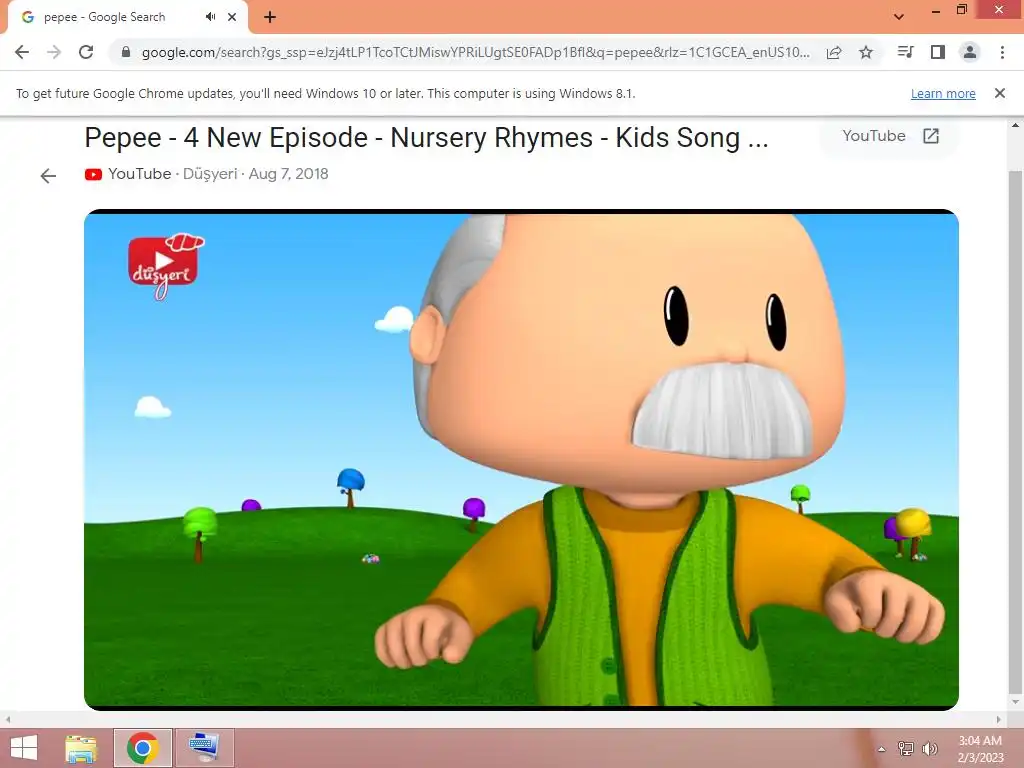Click the back arrow beside the video source
The height and width of the screenshot is (768, 1024).
pyautogui.click(x=48, y=176)
